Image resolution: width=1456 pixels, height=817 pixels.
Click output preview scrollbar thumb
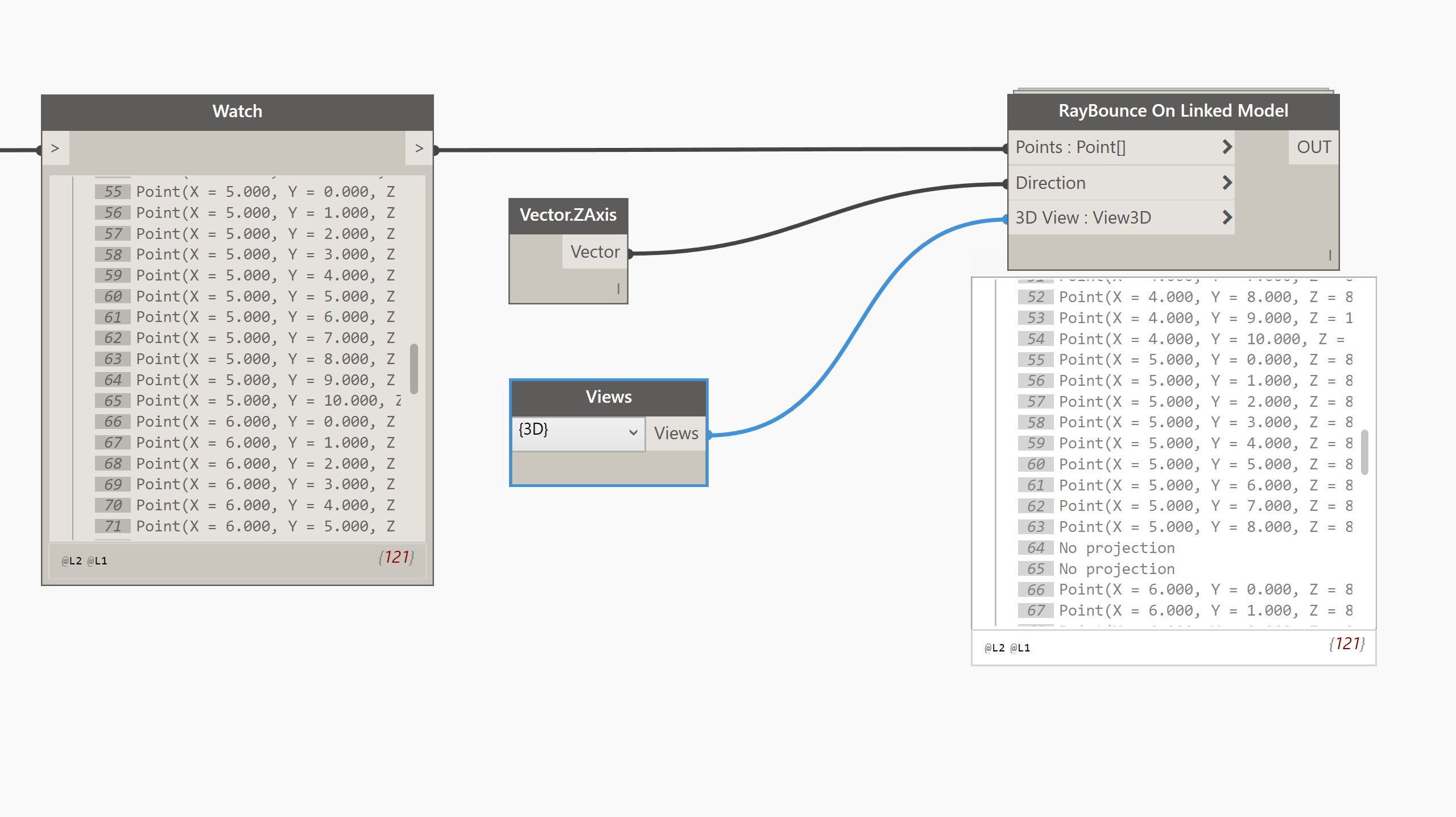tap(1364, 452)
